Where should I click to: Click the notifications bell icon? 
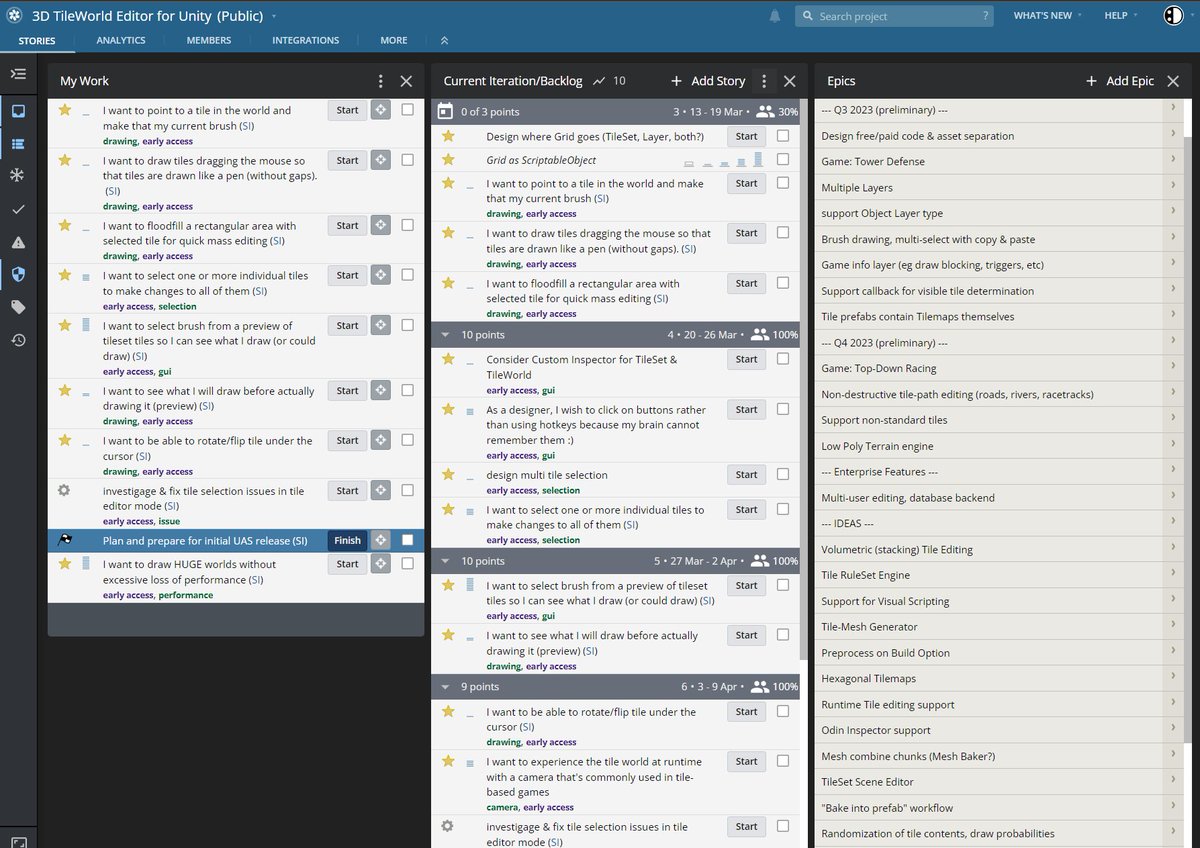tap(775, 16)
